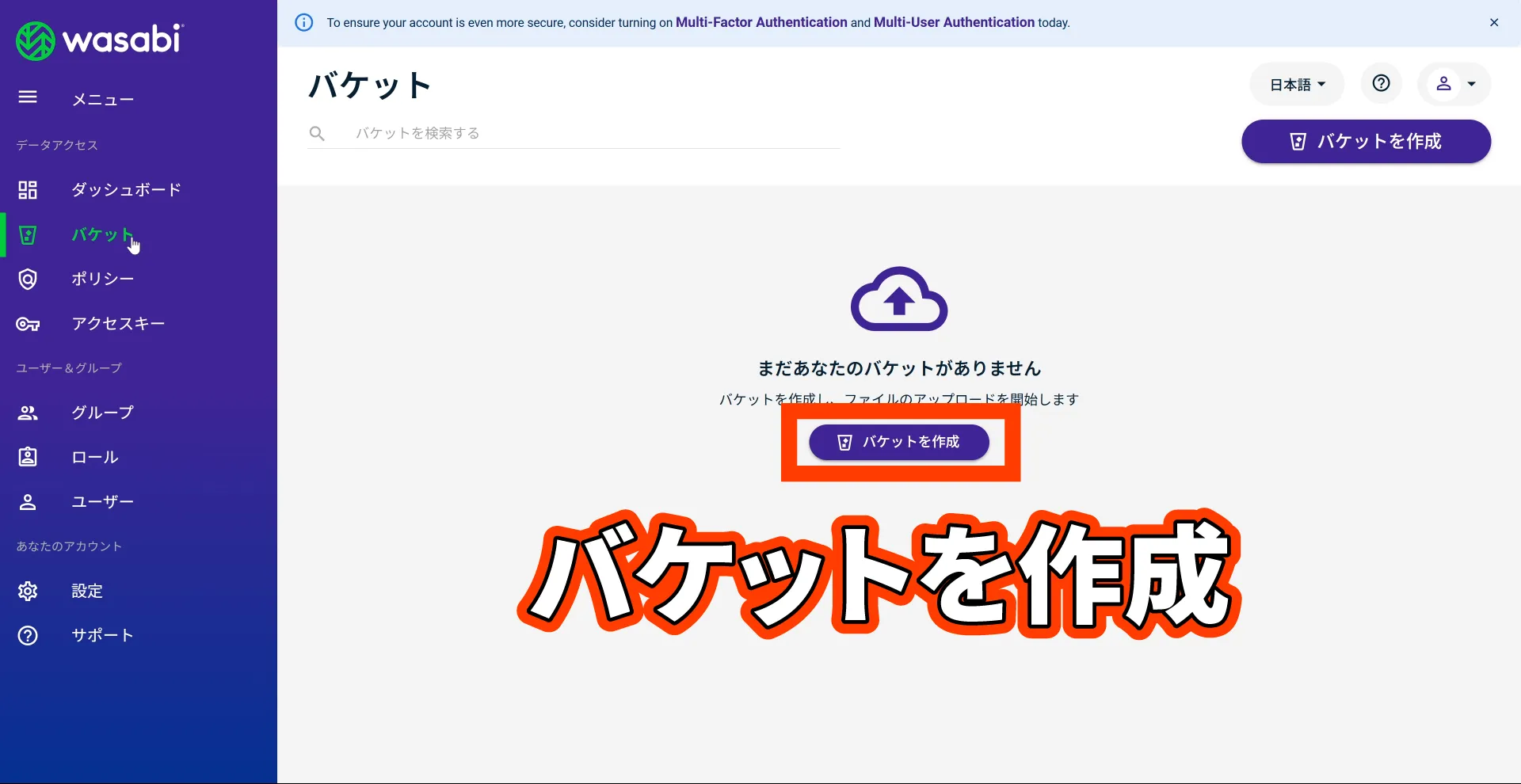
Task: Click the グループ people icon
Action: (28, 413)
